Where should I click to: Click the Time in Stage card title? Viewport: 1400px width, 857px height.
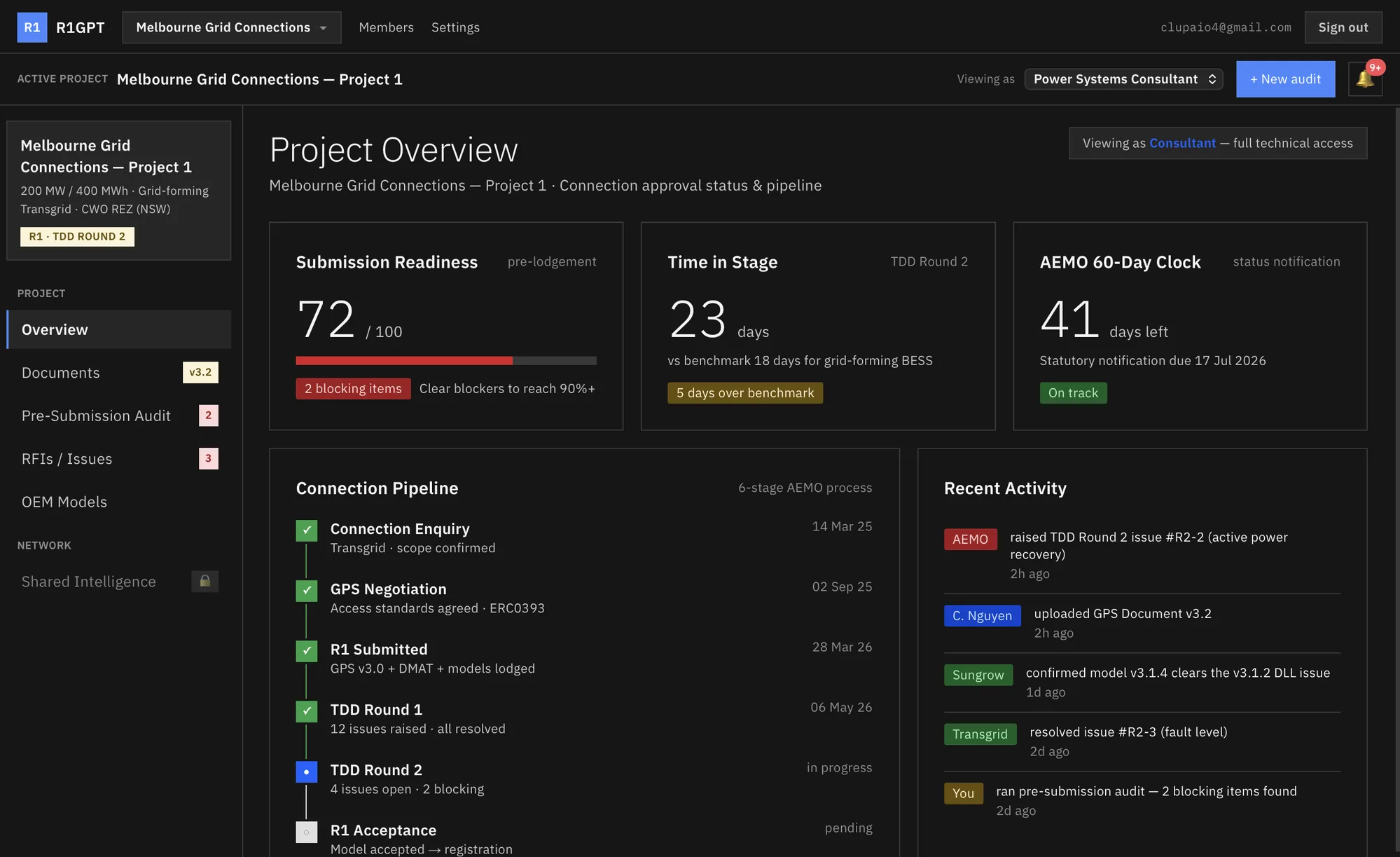click(x=723, y=262)
